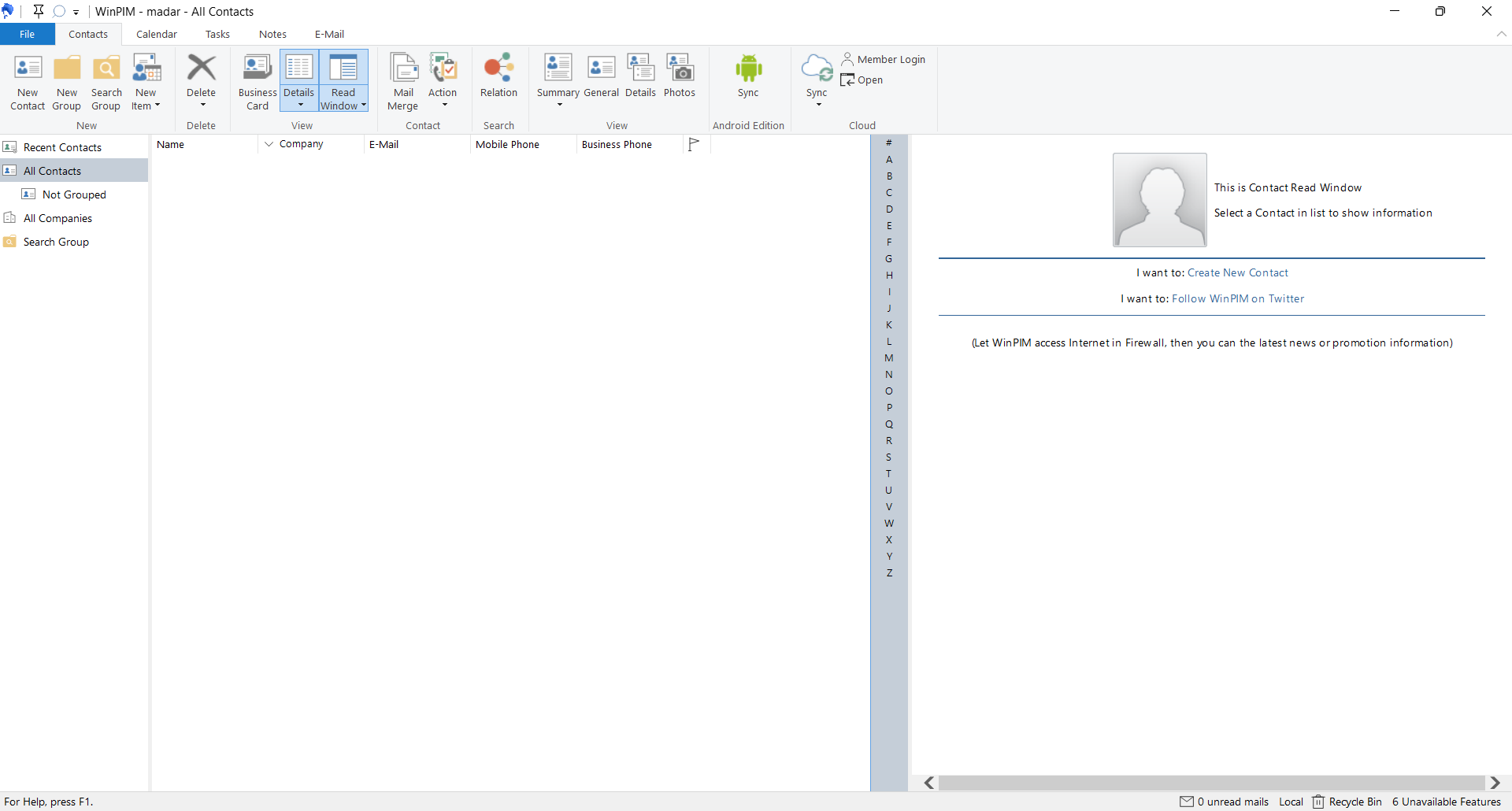
Task: Expand the Read Window dropdown arrow
Action: [x=364, y=106]
